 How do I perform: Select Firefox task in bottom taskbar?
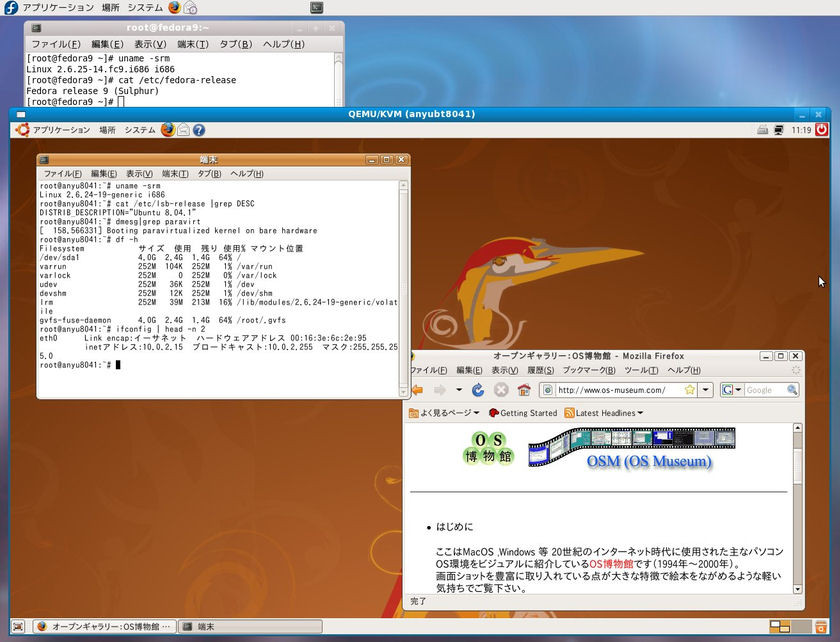104,626
